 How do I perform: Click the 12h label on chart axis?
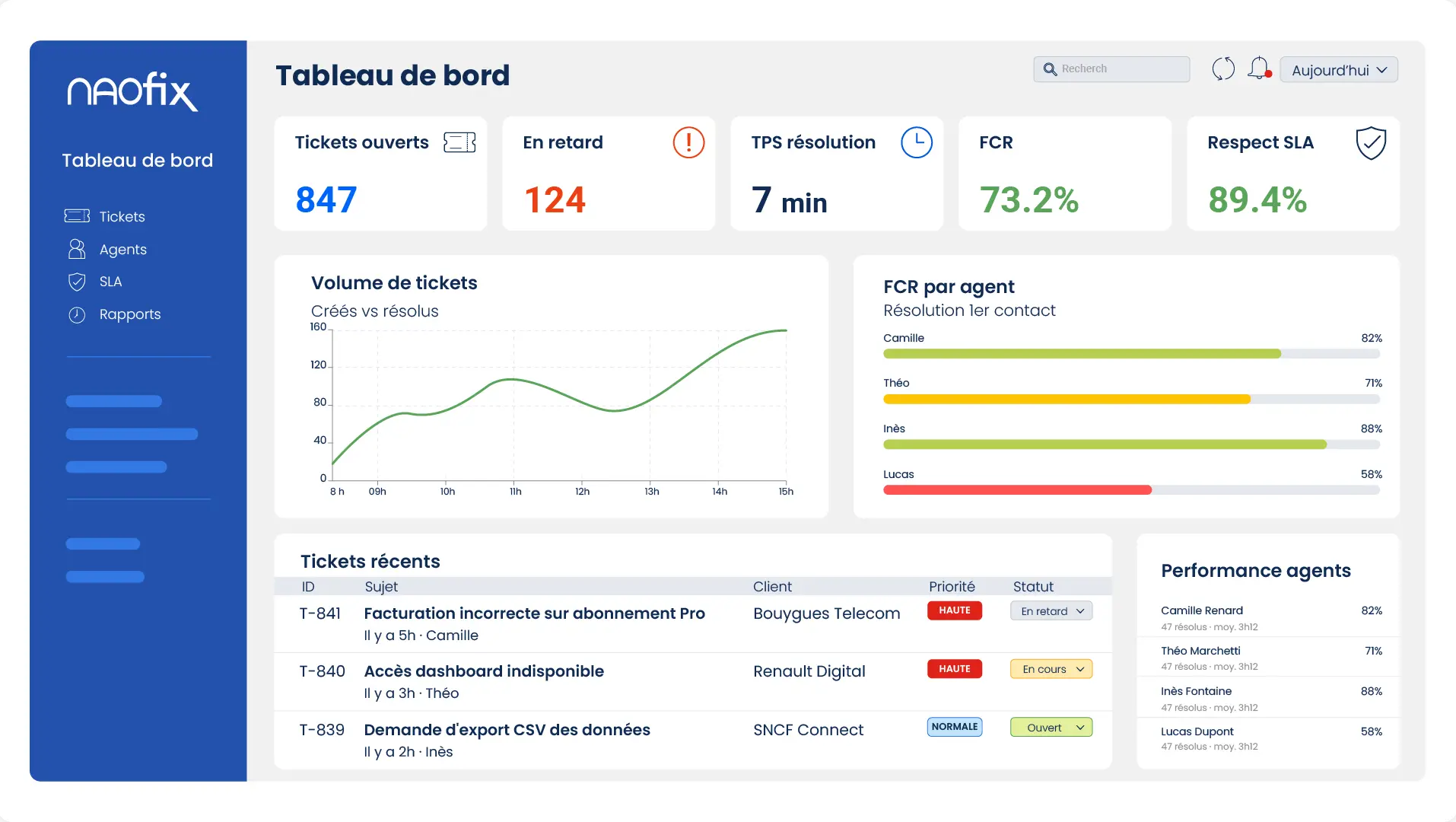(582, 492)
